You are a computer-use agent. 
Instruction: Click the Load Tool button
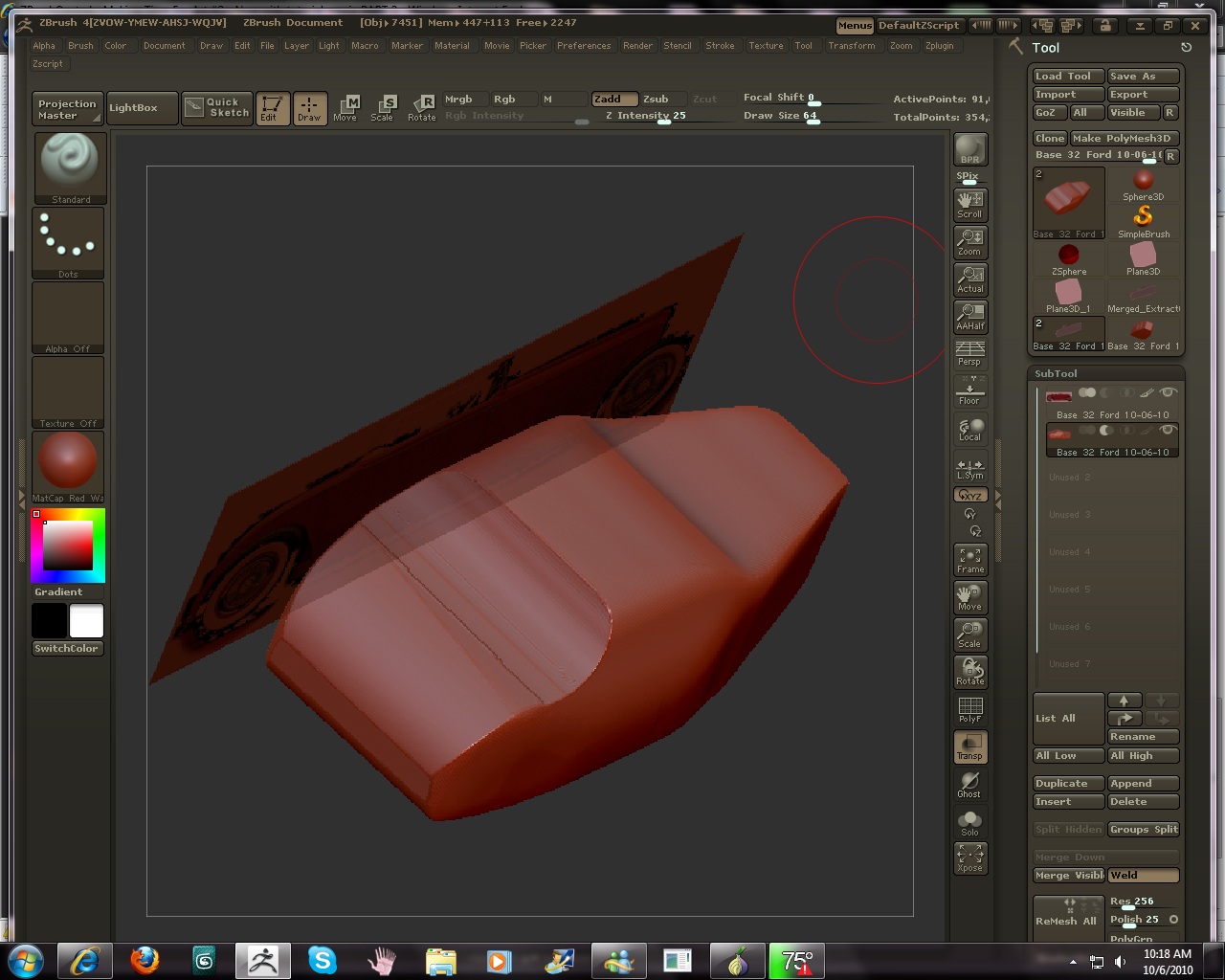(x=1068, y=76)
